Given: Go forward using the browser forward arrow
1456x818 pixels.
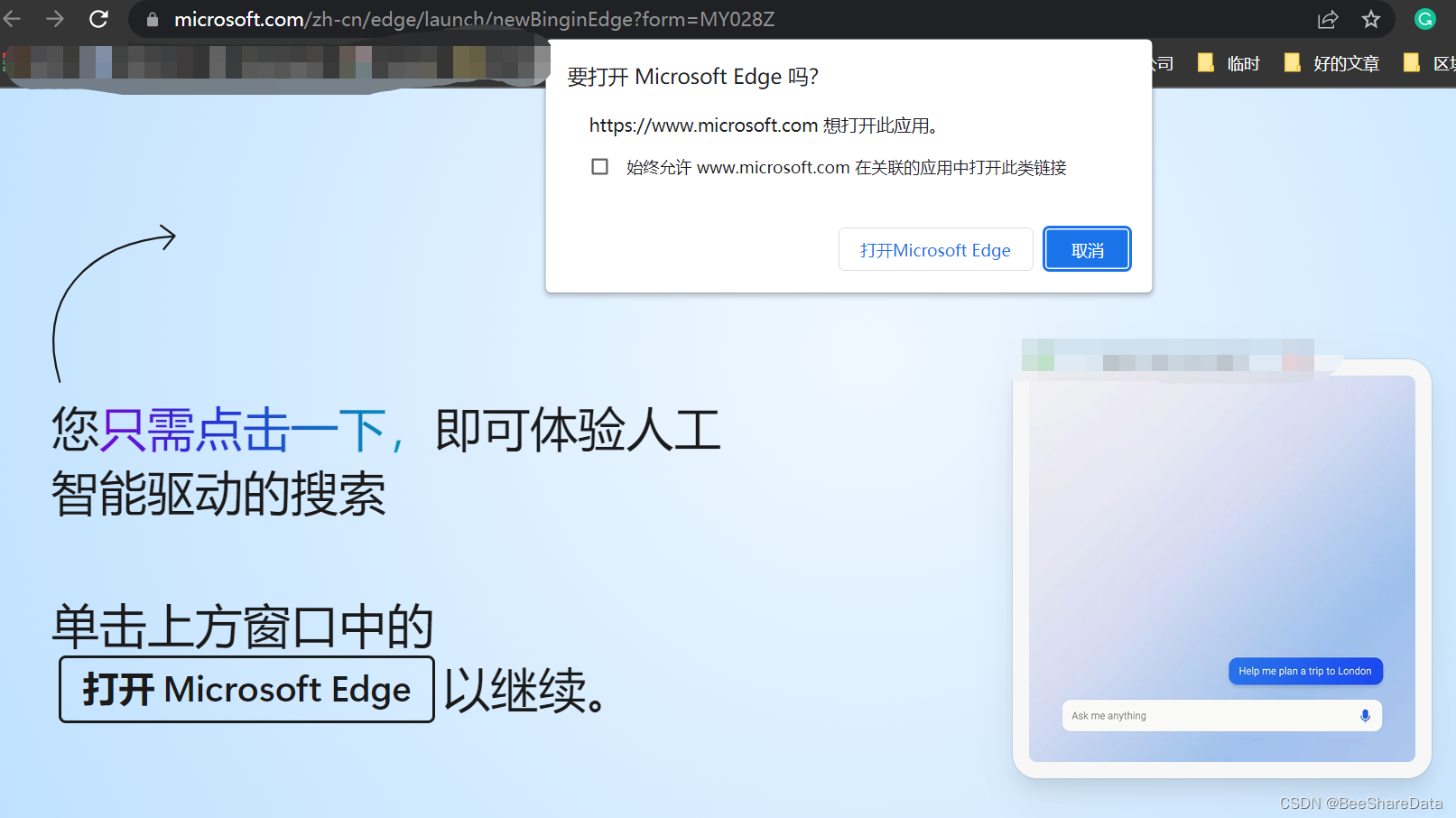Looking at the screenshot, I should [x=55, y=19].
